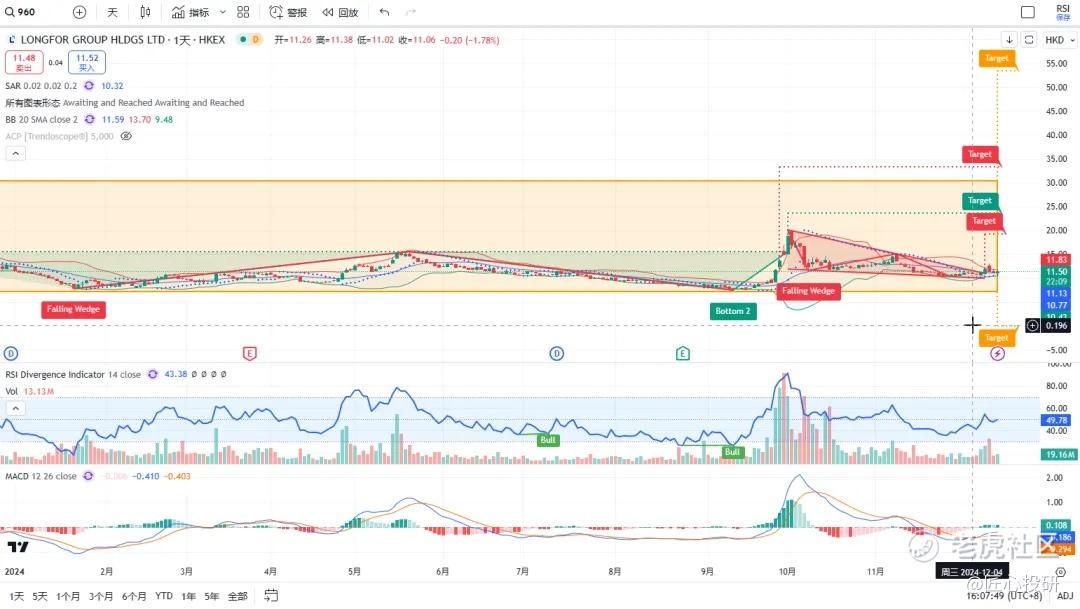Click the Bull label near September

(732, 452)
